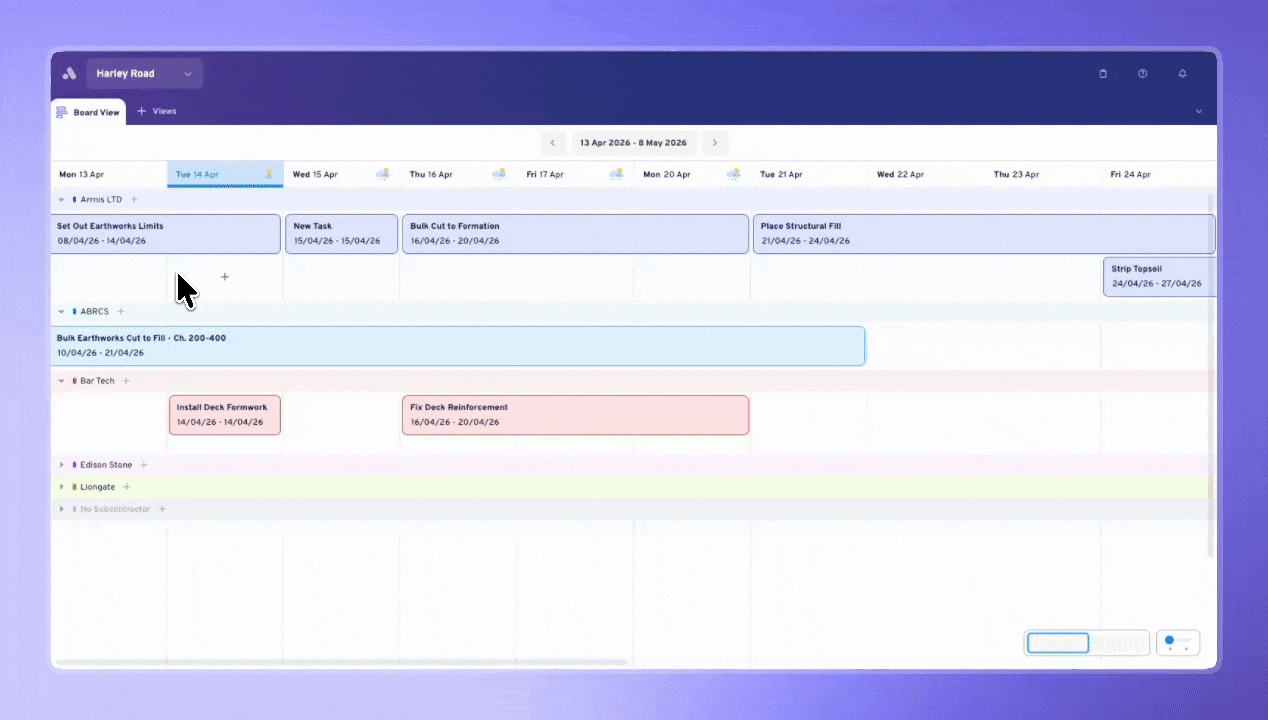This screenshot has width=1268, height=720.
Task: Add a task to Arrnis LTD group
Action: click(x=135, y=200)
